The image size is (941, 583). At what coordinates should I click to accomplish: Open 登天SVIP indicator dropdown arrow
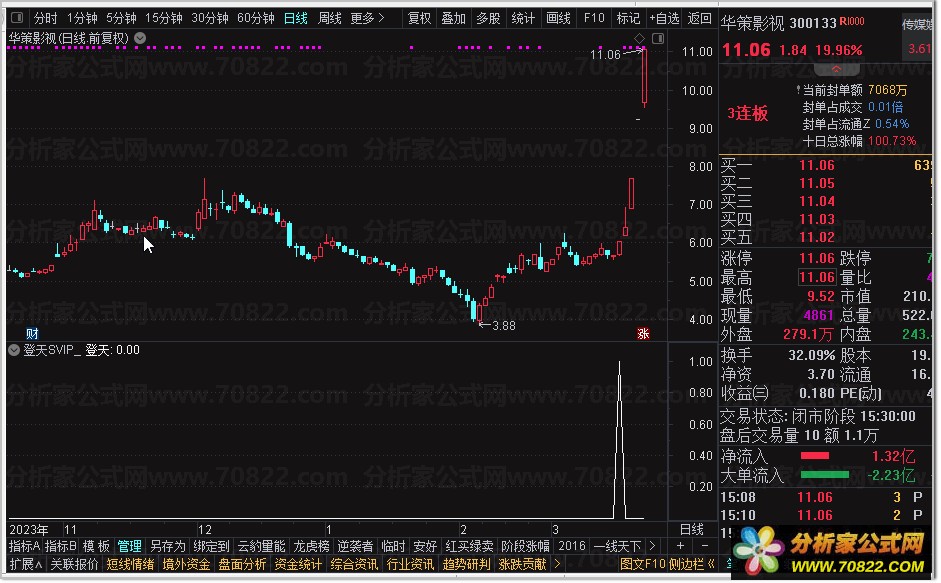click(x=14, y=349)
